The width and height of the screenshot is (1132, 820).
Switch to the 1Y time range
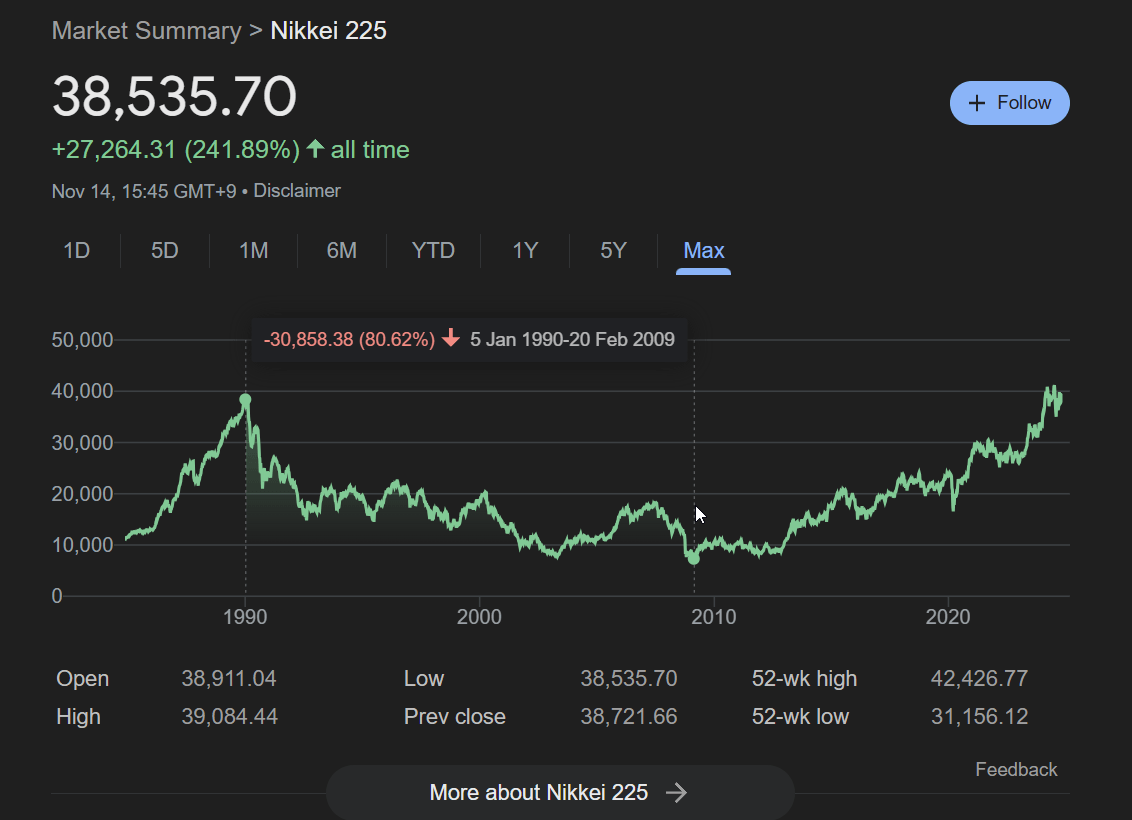click(524, 250)
